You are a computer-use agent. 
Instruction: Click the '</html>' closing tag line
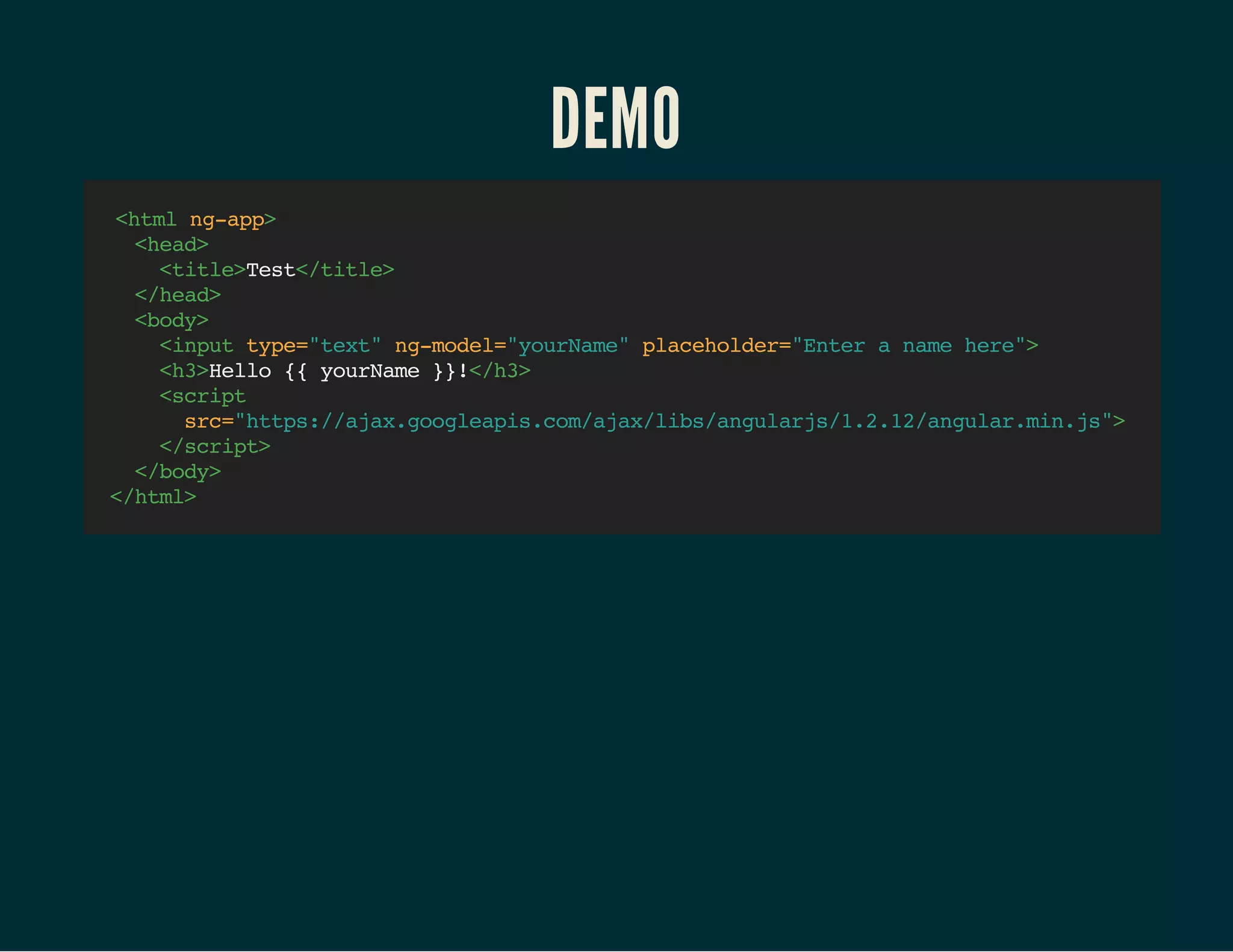(153, 497)
